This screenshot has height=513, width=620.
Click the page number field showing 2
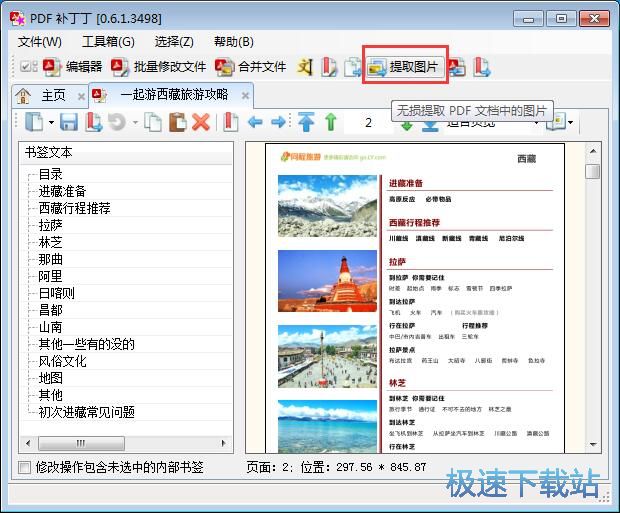coord(369,122)
